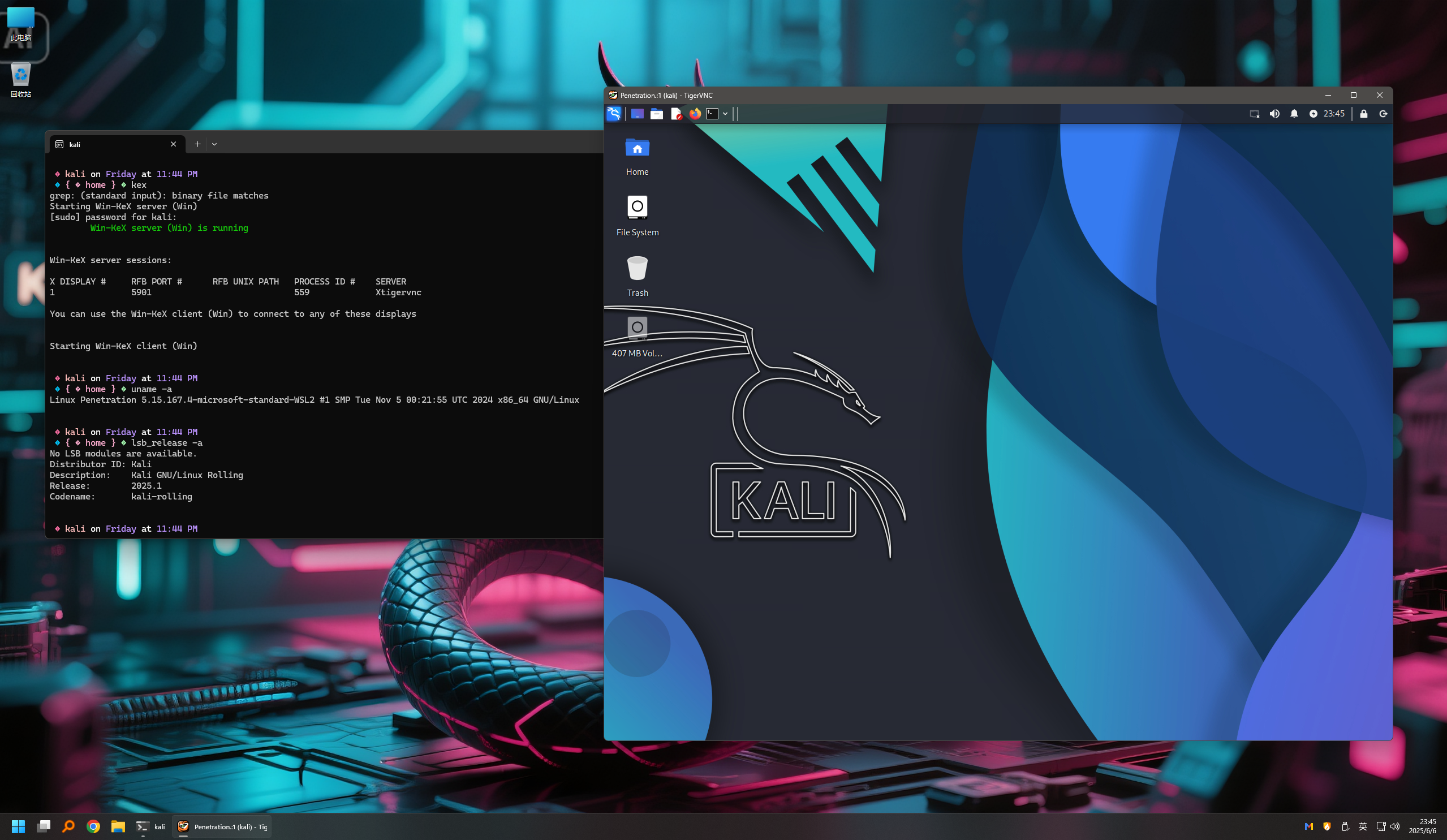The height and width of the screenshot is (840, 1447).
Task: Open a new terminal tab with plus
Action: coord(197,144)
